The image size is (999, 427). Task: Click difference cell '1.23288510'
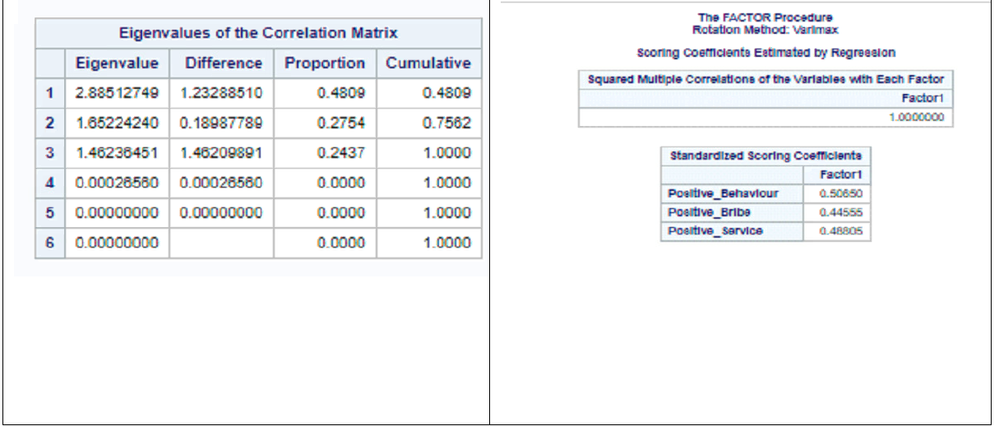[x=222, y=93]
